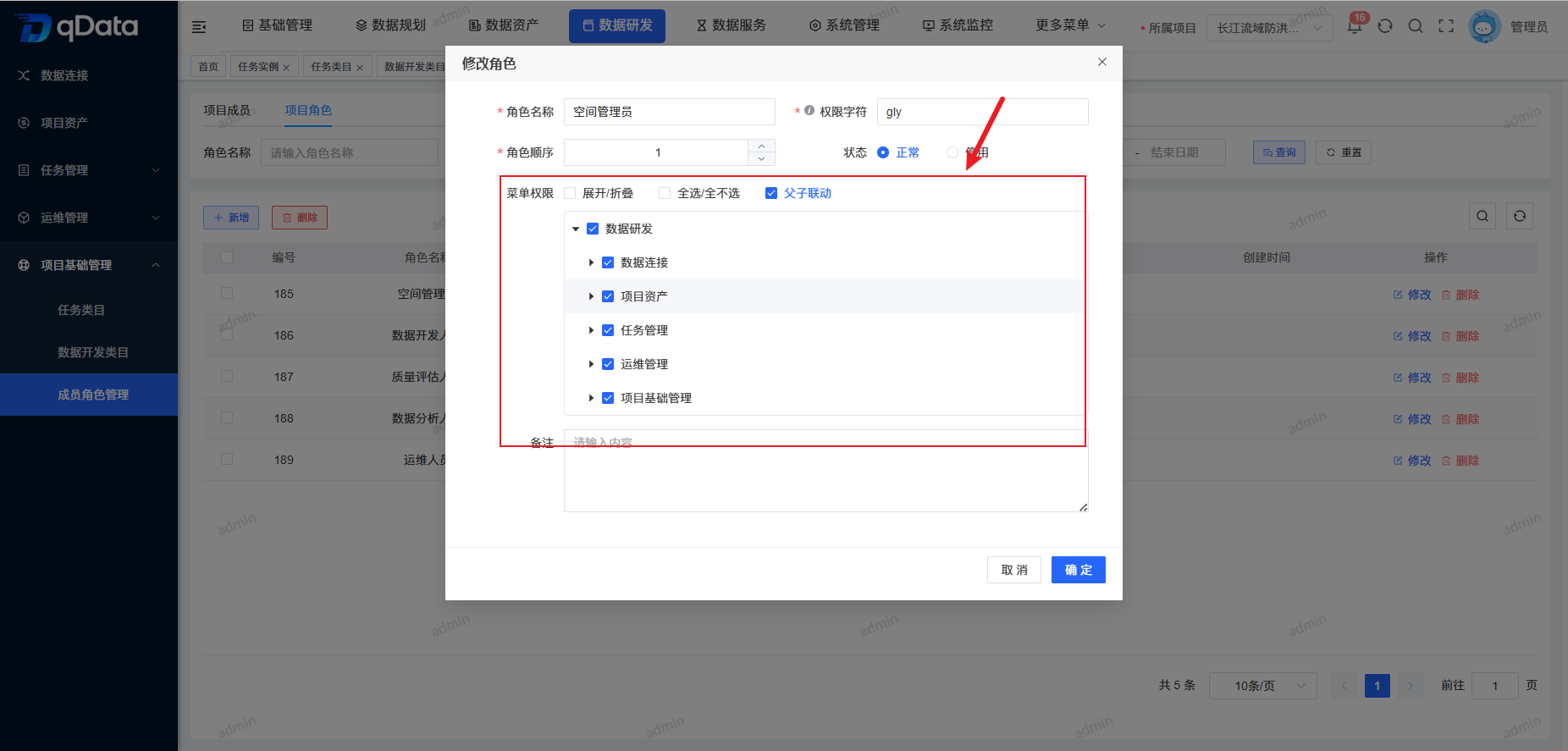Open 数据连接 in the sidebar
This screenshot has width=1568, height=751.
coord(89,75)
